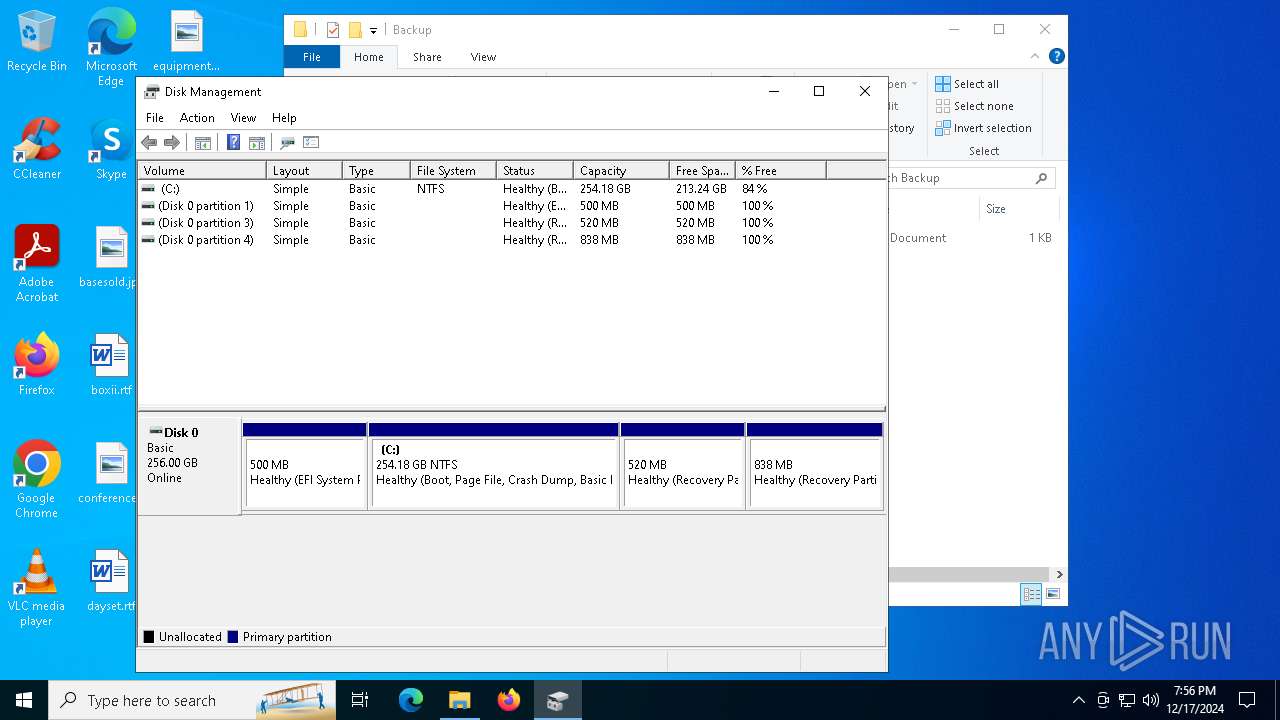Toggle Show/Hide Console Tree toolbar icon
The width and height of the screenshot is (1280, 720).
tap(203, 142)
